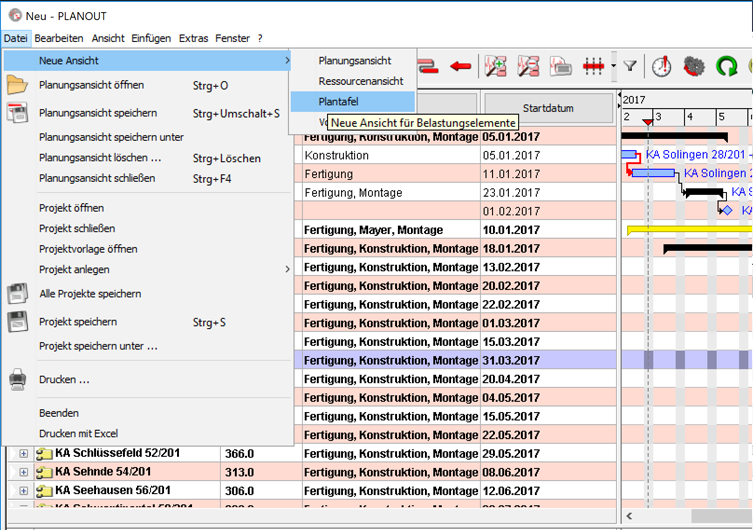Click the value 366.0 cell
This screenshot has height=530, width=753.
coord(261,454)
